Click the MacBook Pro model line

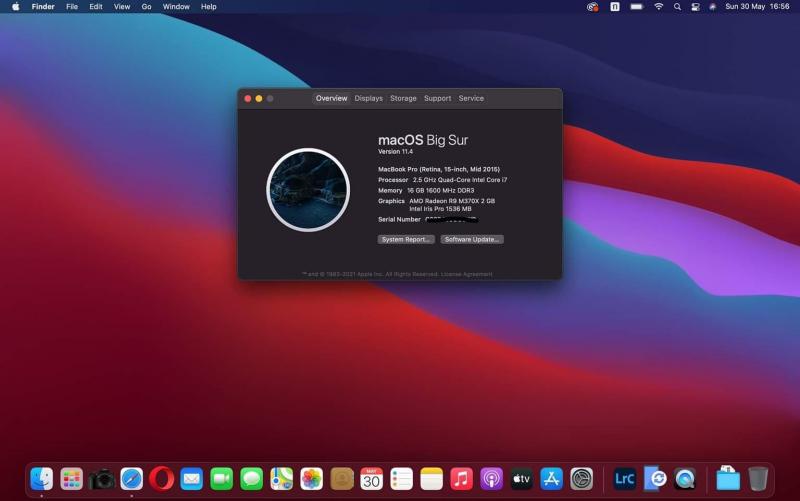[439, 169]
